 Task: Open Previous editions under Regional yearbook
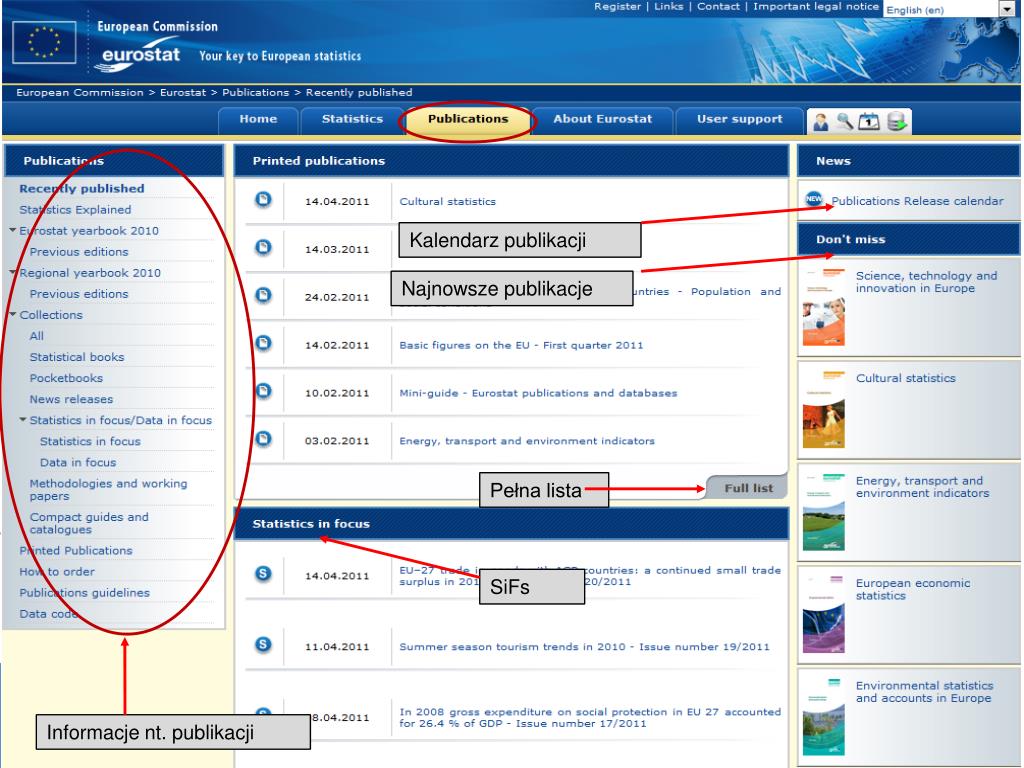[79, 294]
